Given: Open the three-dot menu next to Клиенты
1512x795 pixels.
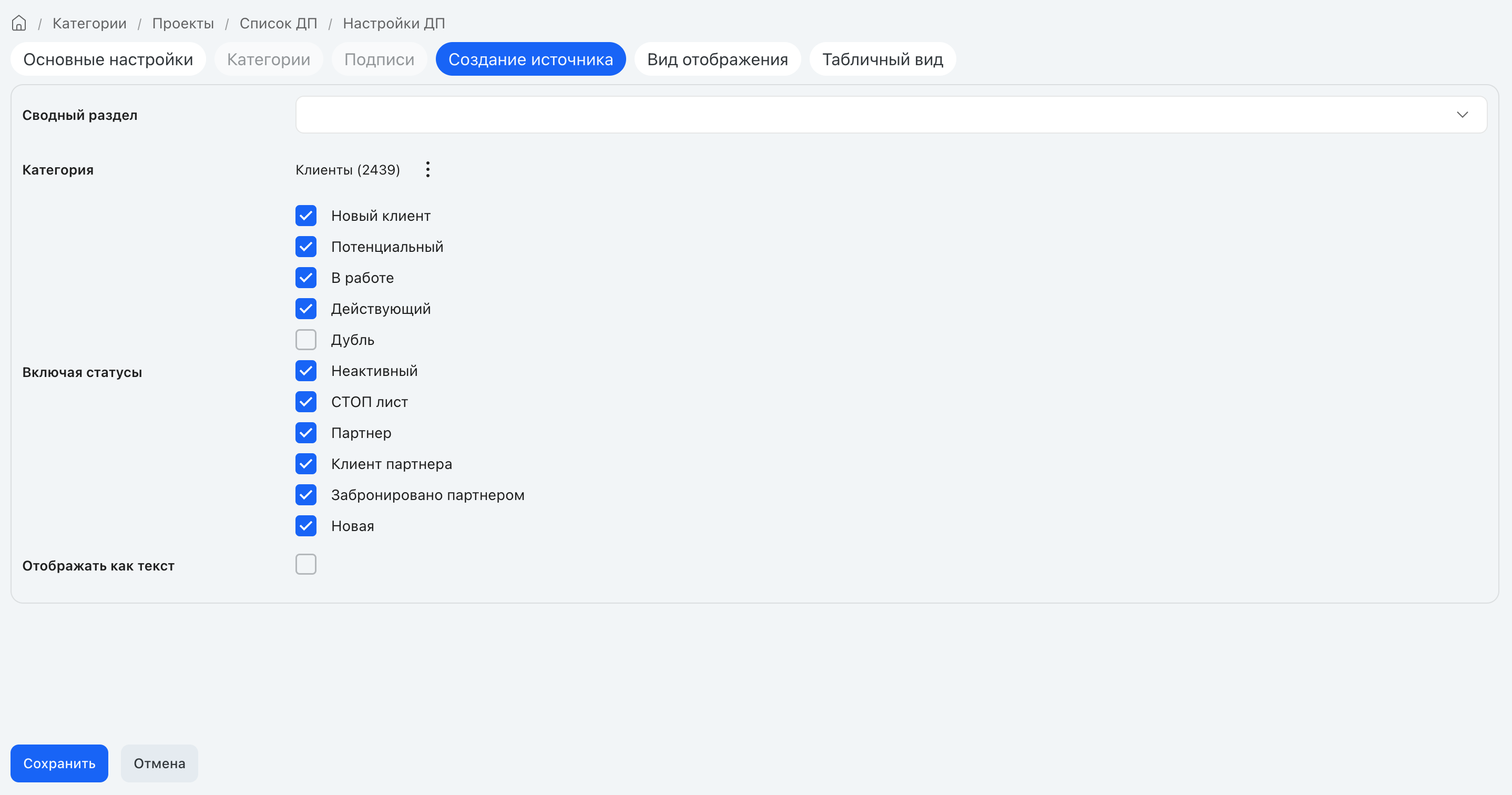Looking at the screenshot, I should coord(428,170).
